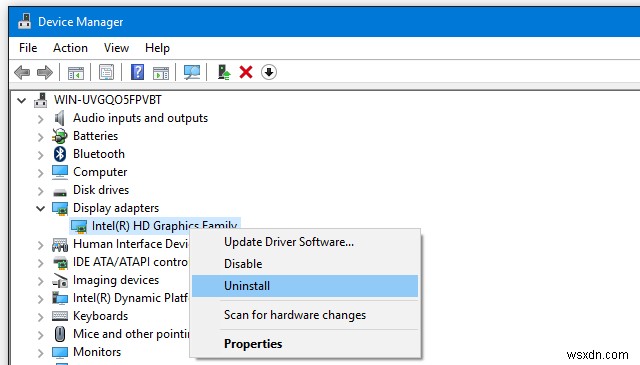The image size is (640, 365).
Task: Select the Imaging devices label
Action: click(x=116, y=280)
